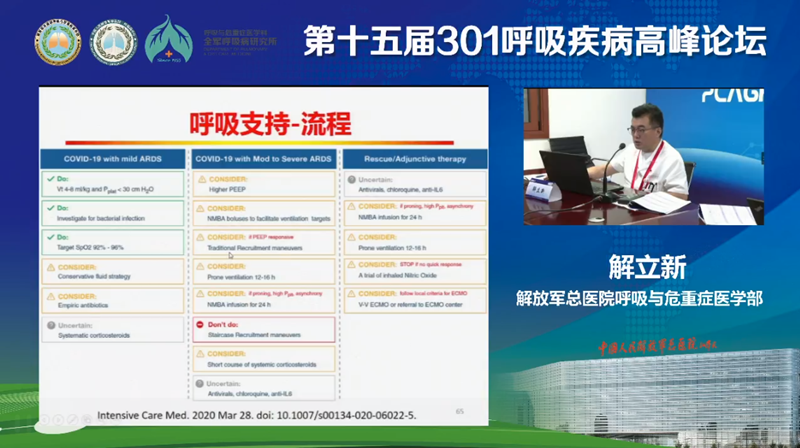The width and height of the screenshot is (800, 448).
Task: Click the gold-rimmed lungs emblem logo
Action: point(58,42)
